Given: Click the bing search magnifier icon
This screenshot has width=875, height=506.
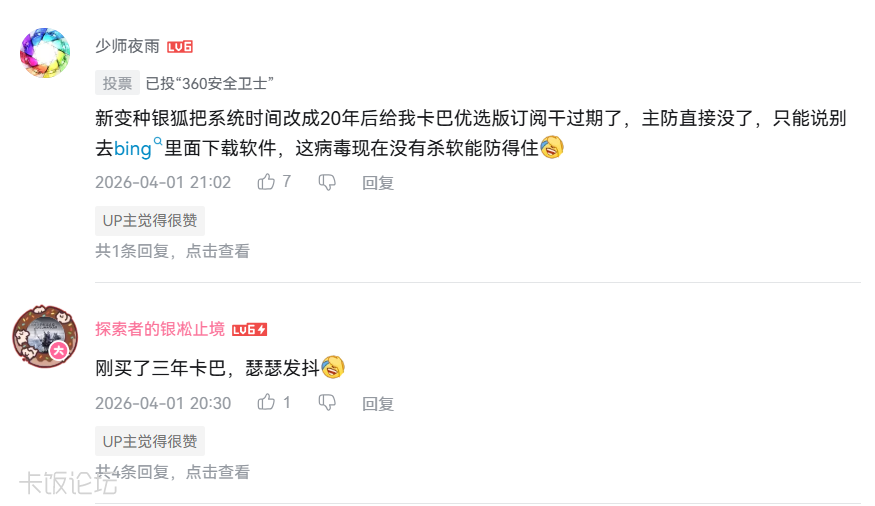Looking at the screenshot, I should tap(157, 143).
